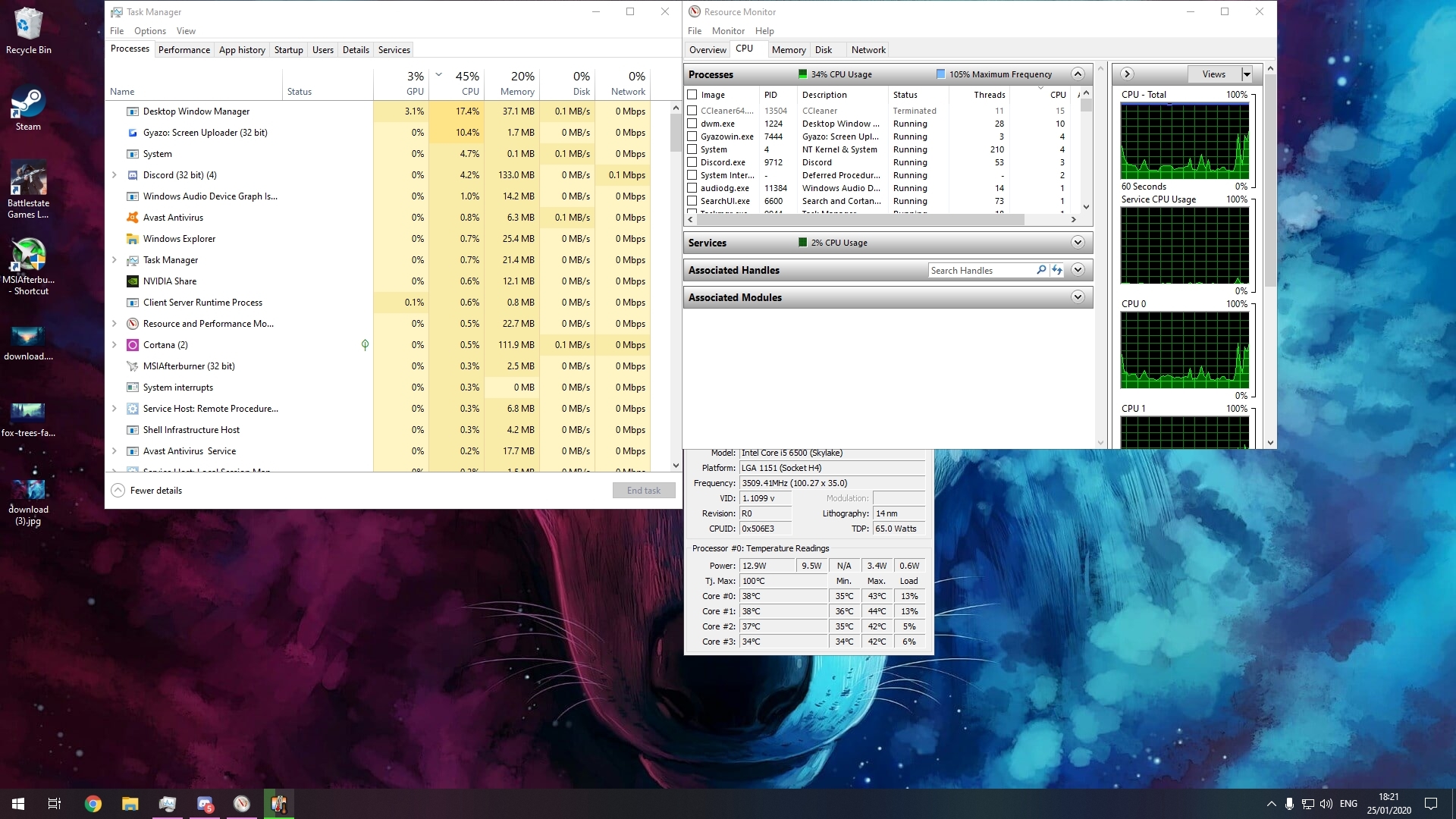Click the refresh icon beside Search Handles
1456x819 pixels.
(1057, 270)
